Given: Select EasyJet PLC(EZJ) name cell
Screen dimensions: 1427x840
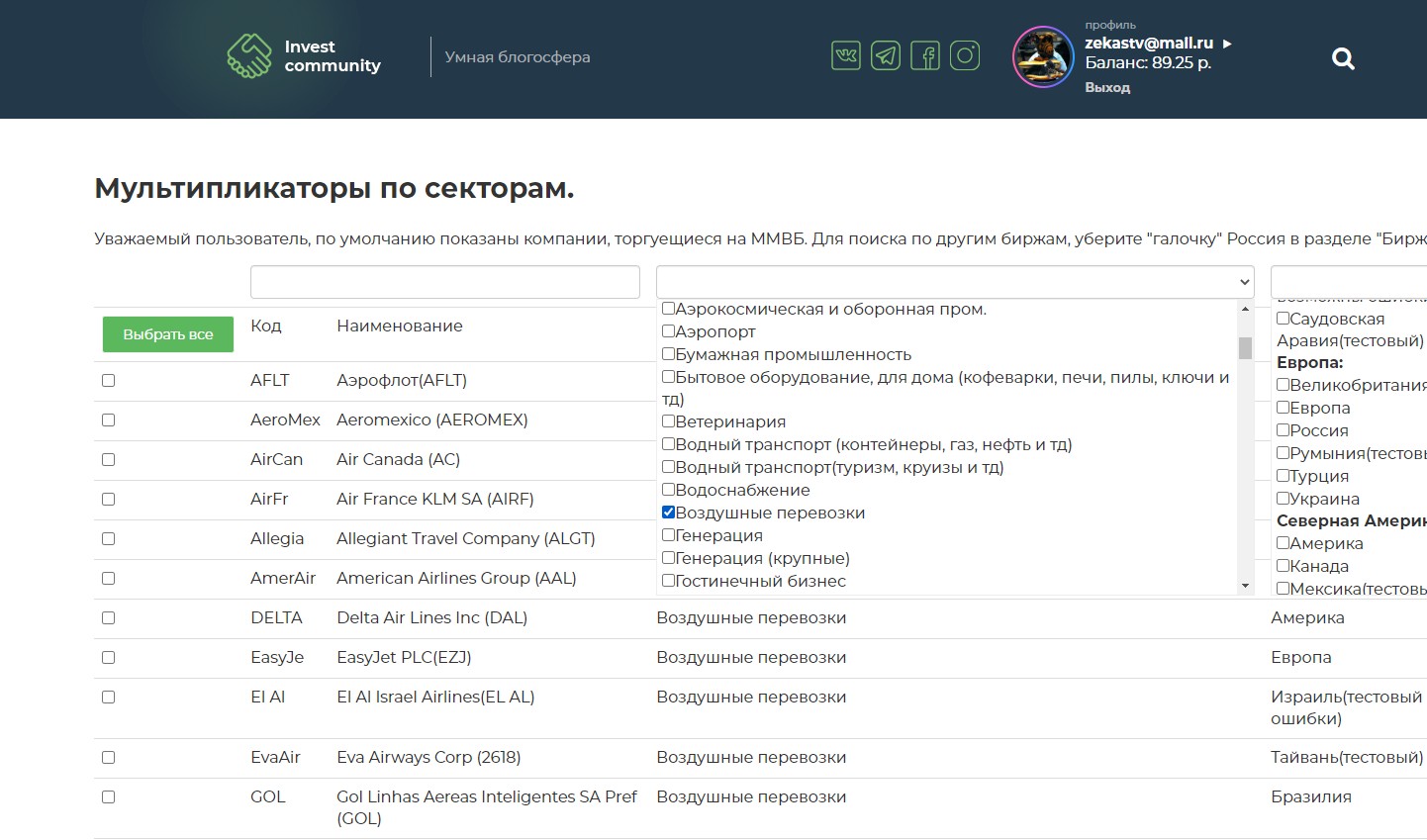Looking at the screenshot, I should point(404,658).
